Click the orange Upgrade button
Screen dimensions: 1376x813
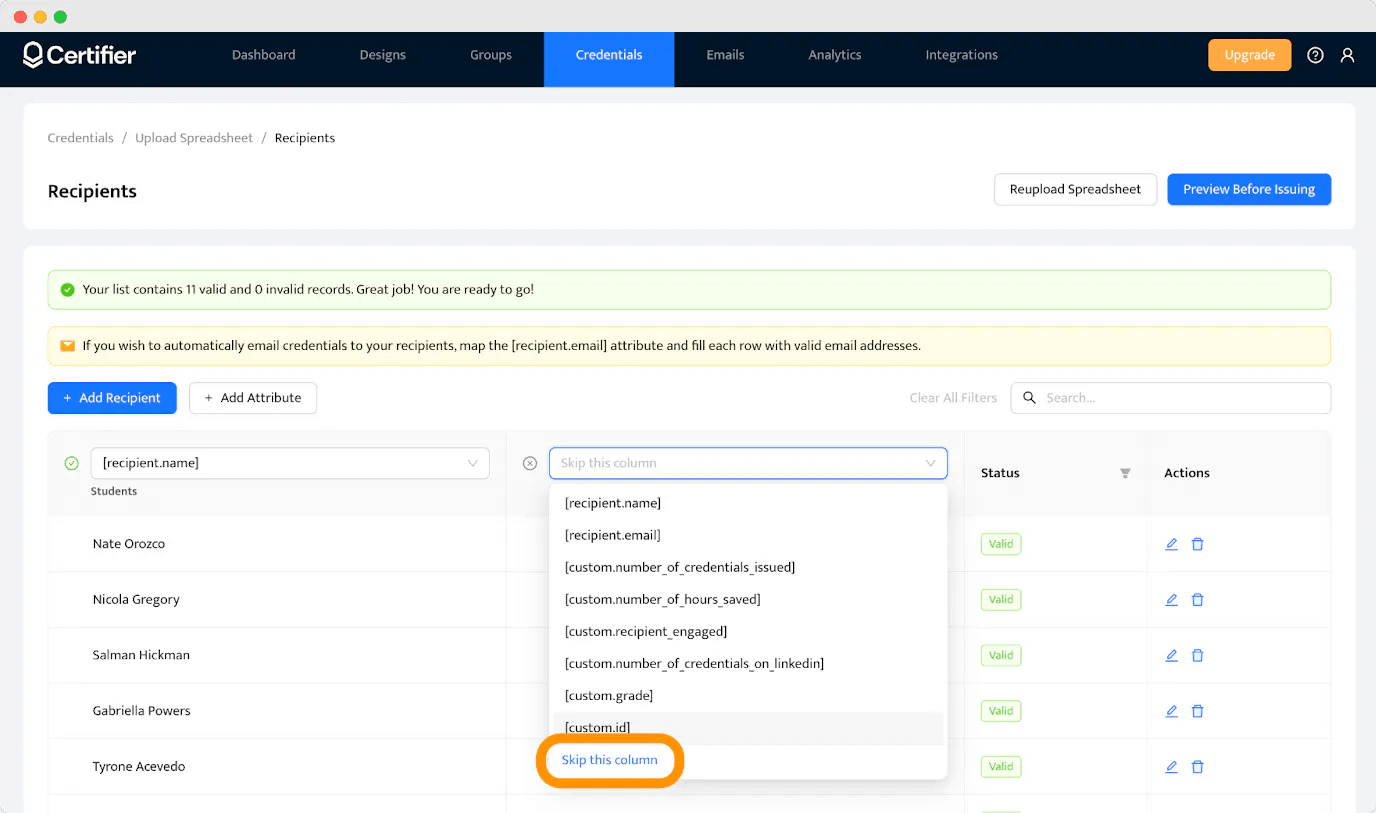[x=1250, y=55]
